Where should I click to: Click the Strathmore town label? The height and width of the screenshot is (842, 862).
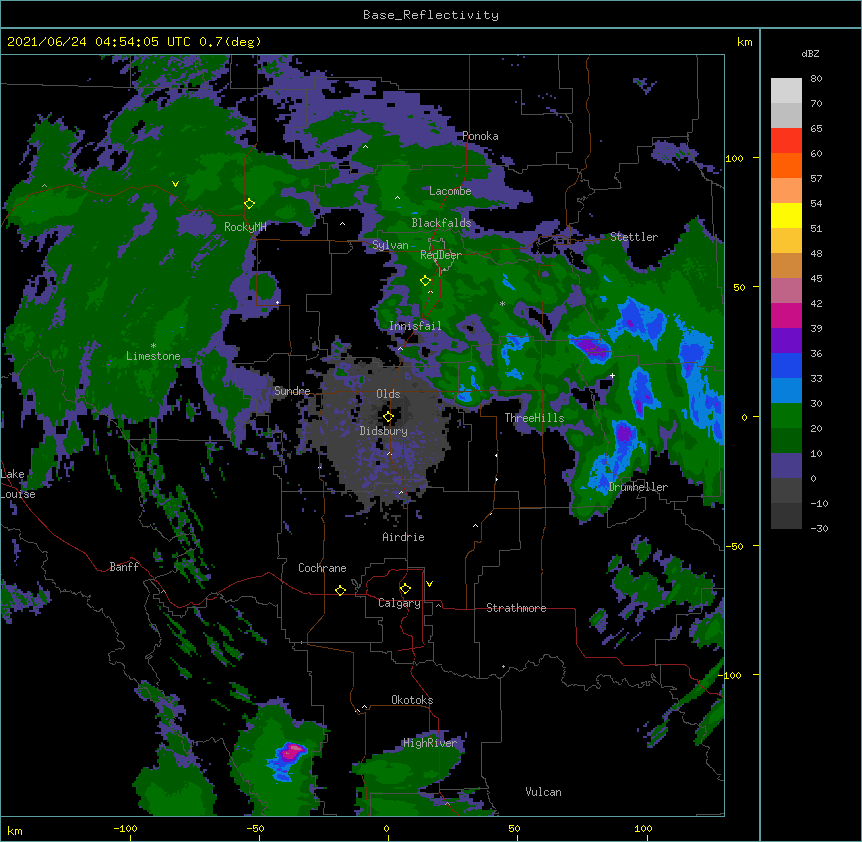tap(516, 608)
